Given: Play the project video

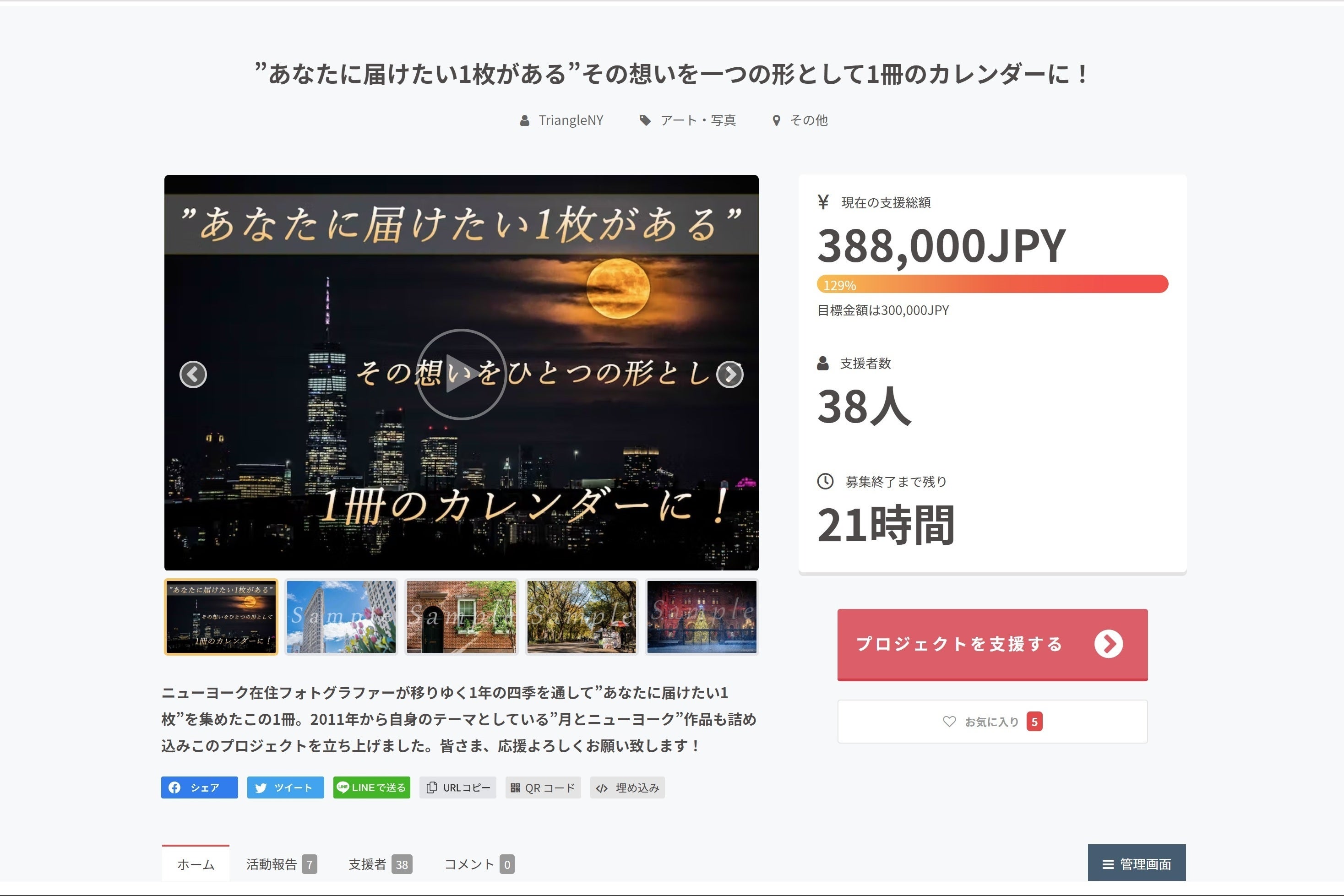Looking at the screenshot, I should 461,374.
